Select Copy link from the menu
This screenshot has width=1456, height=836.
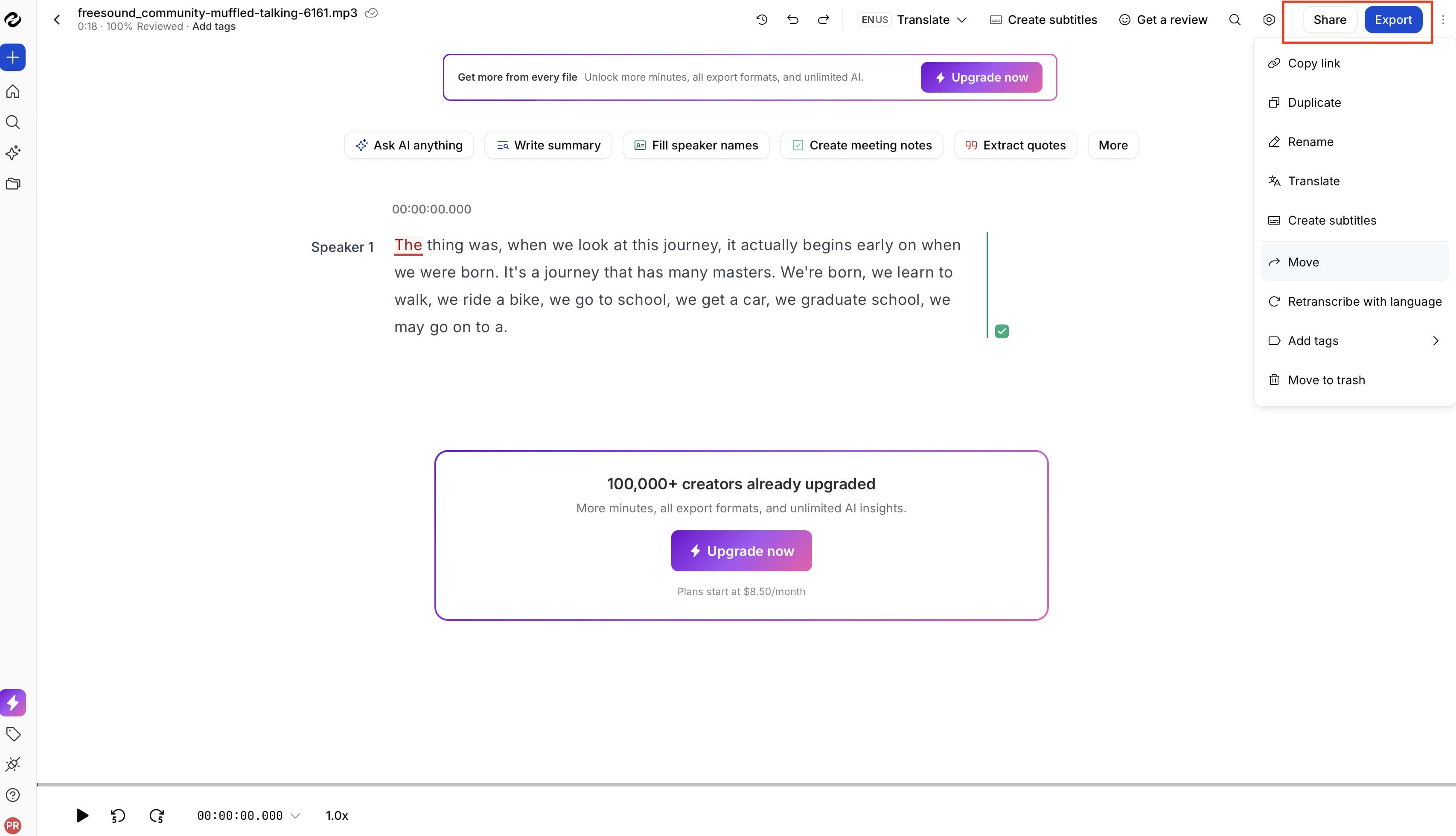pos(1354,63)
